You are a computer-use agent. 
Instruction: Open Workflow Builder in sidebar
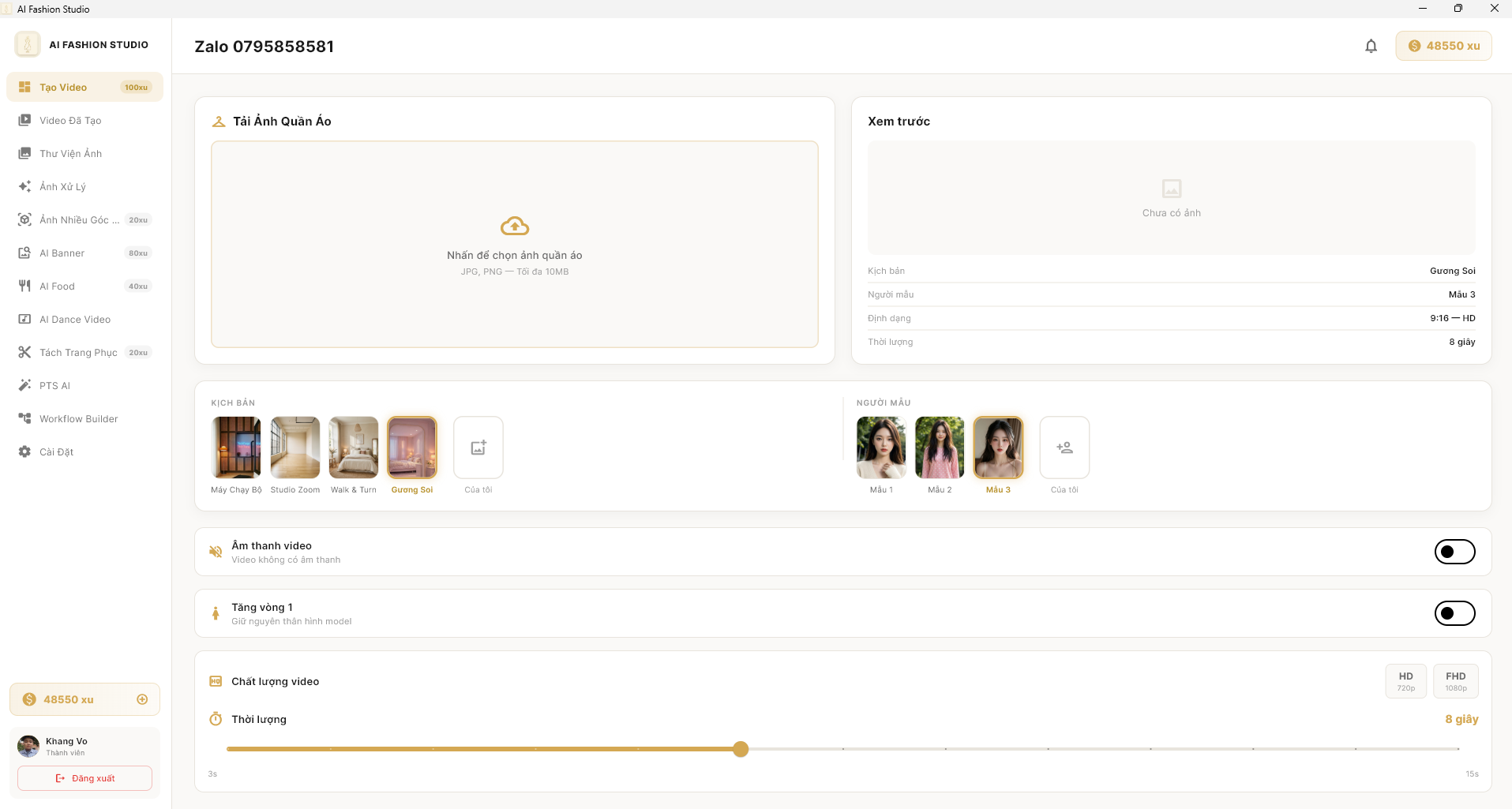pyautogui.click(x=78, y=419)
